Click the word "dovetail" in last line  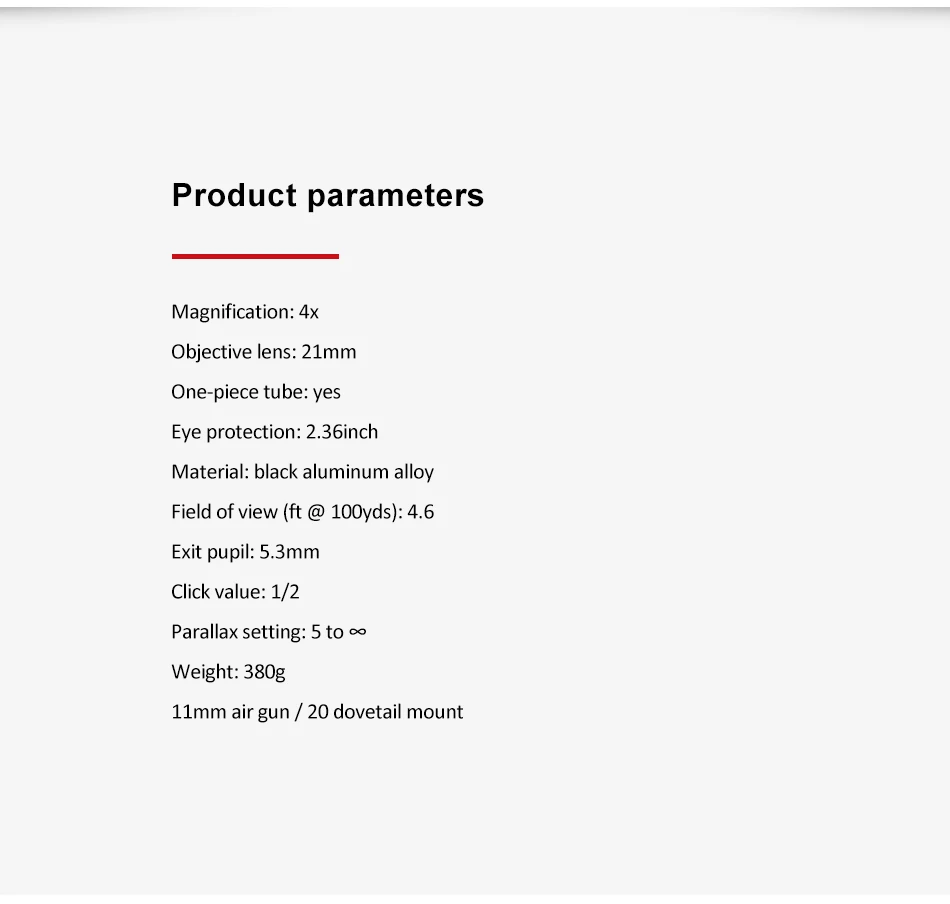pos(367,711)
